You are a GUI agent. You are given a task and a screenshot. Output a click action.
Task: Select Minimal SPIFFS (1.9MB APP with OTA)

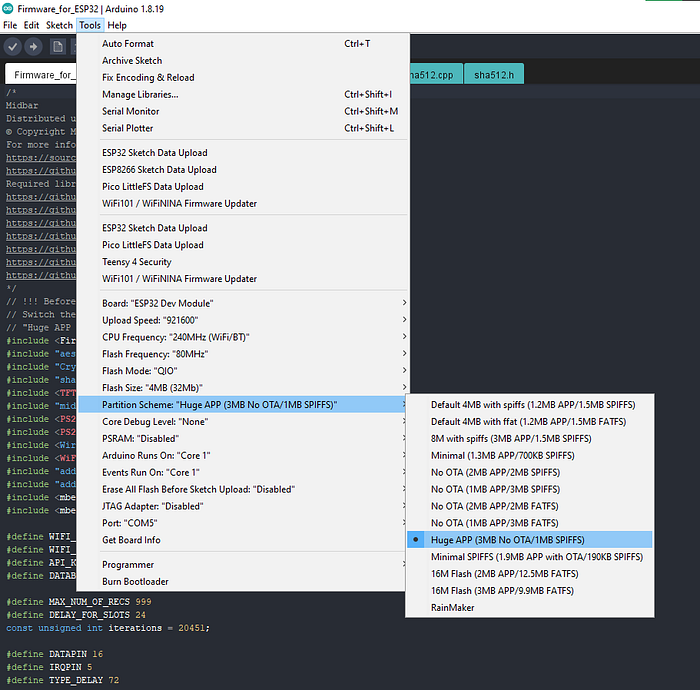click(530, 557)
